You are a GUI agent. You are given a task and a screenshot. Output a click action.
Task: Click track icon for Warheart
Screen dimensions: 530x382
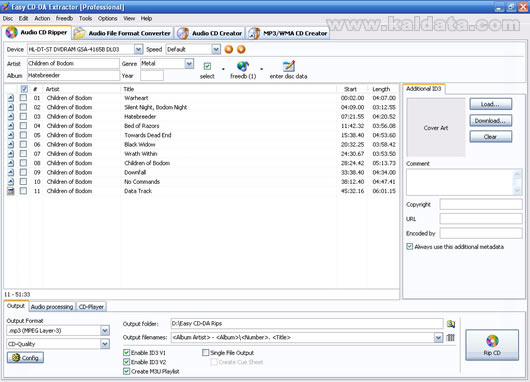pyautogui.click(x=11, y=98)
